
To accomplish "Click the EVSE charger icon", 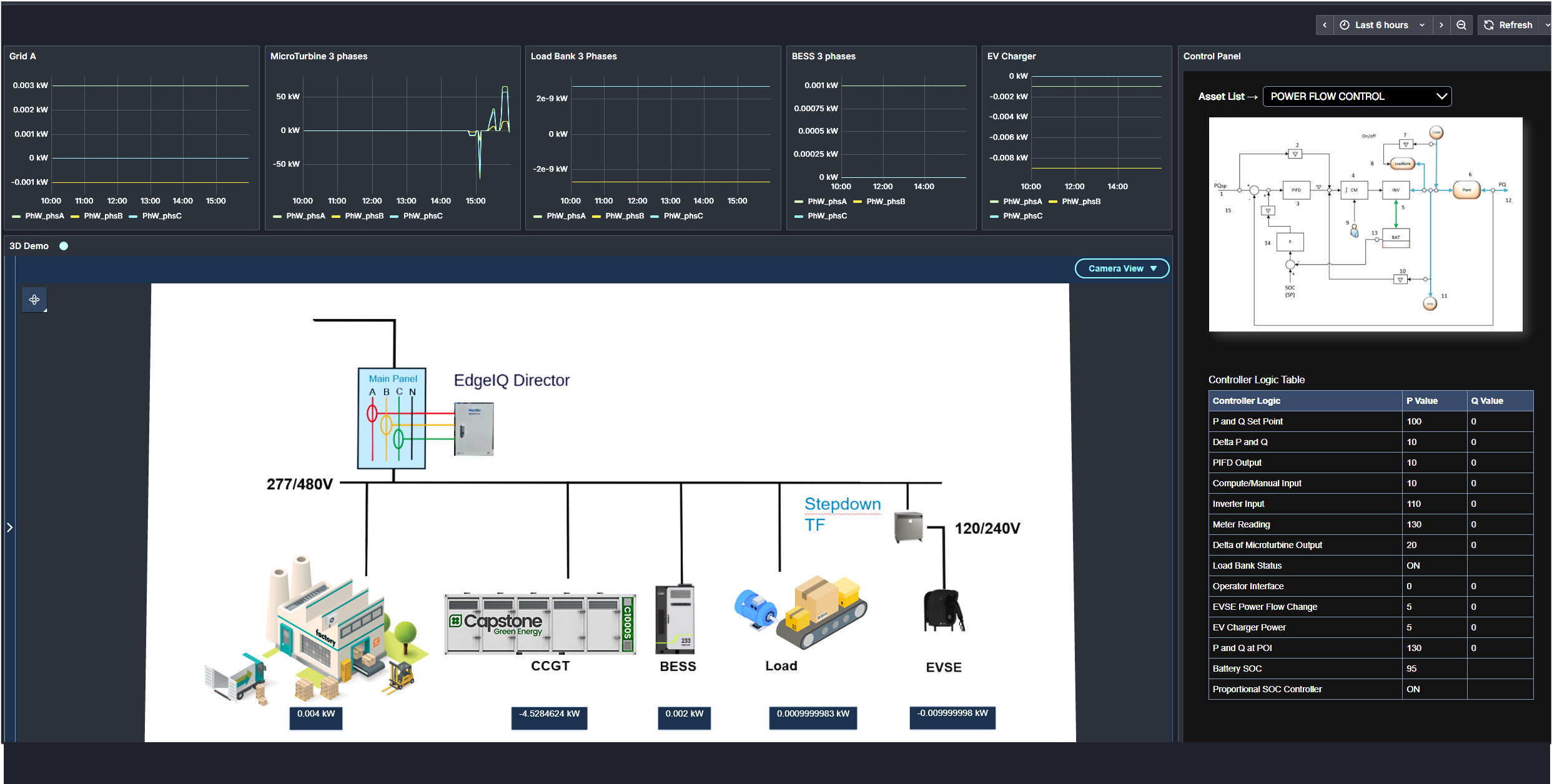I will (943, 610).
